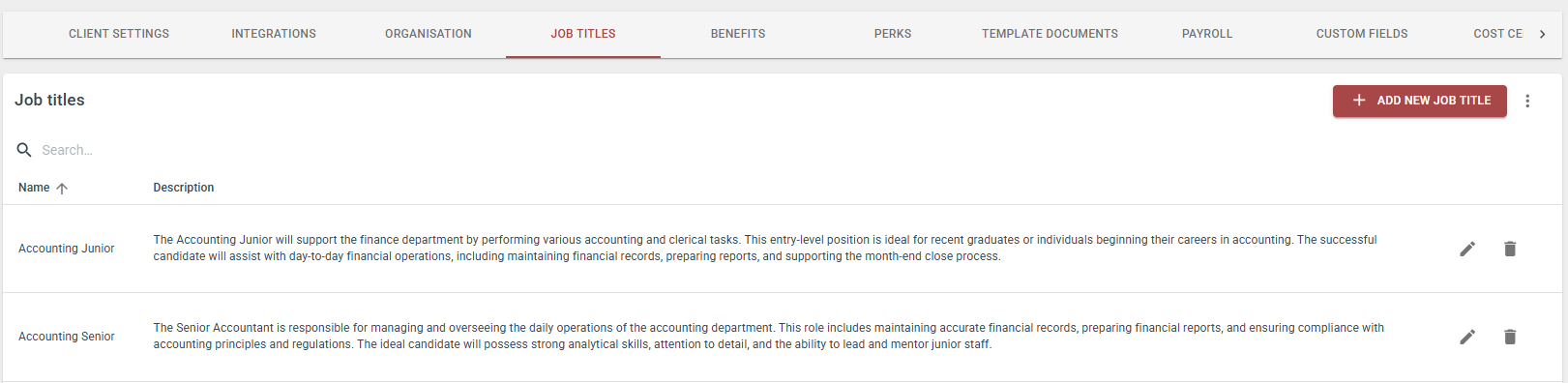Select the Accounting Senior row name
The image size is (1568, 383).
pos(67,337)
